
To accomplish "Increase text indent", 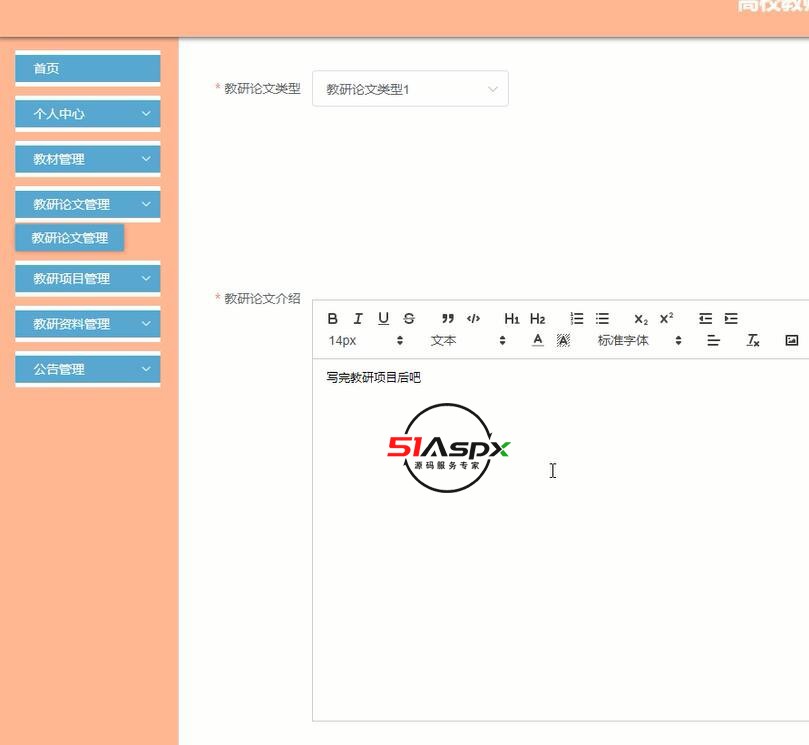I will click(731, 318).
